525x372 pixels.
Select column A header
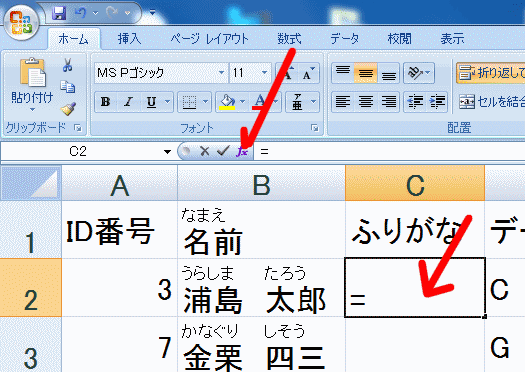(x=120, y=183)
